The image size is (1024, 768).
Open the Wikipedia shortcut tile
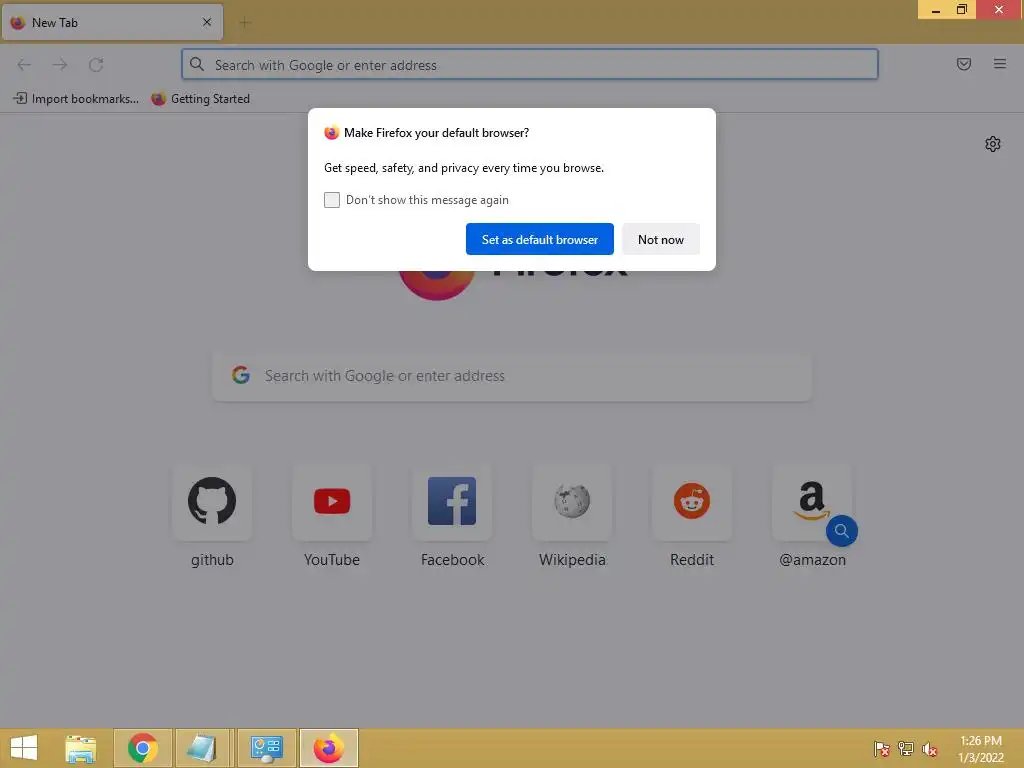[x=572, y=502]
